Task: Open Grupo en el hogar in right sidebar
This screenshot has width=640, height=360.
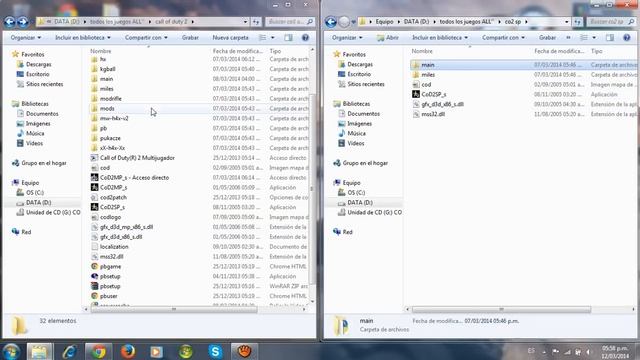Action: point(365,163)
